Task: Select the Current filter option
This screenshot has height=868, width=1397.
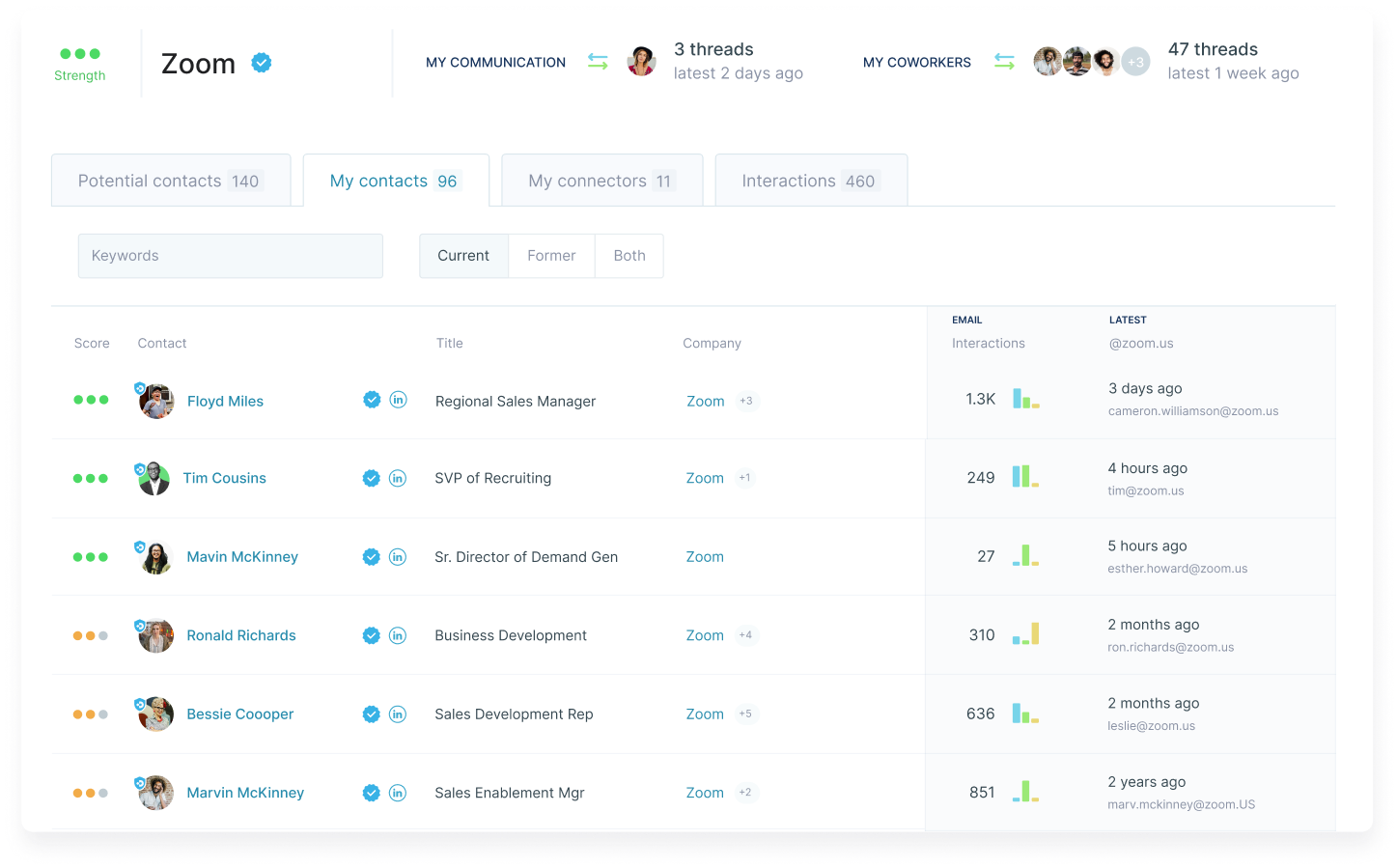Action: pos(463,256)
